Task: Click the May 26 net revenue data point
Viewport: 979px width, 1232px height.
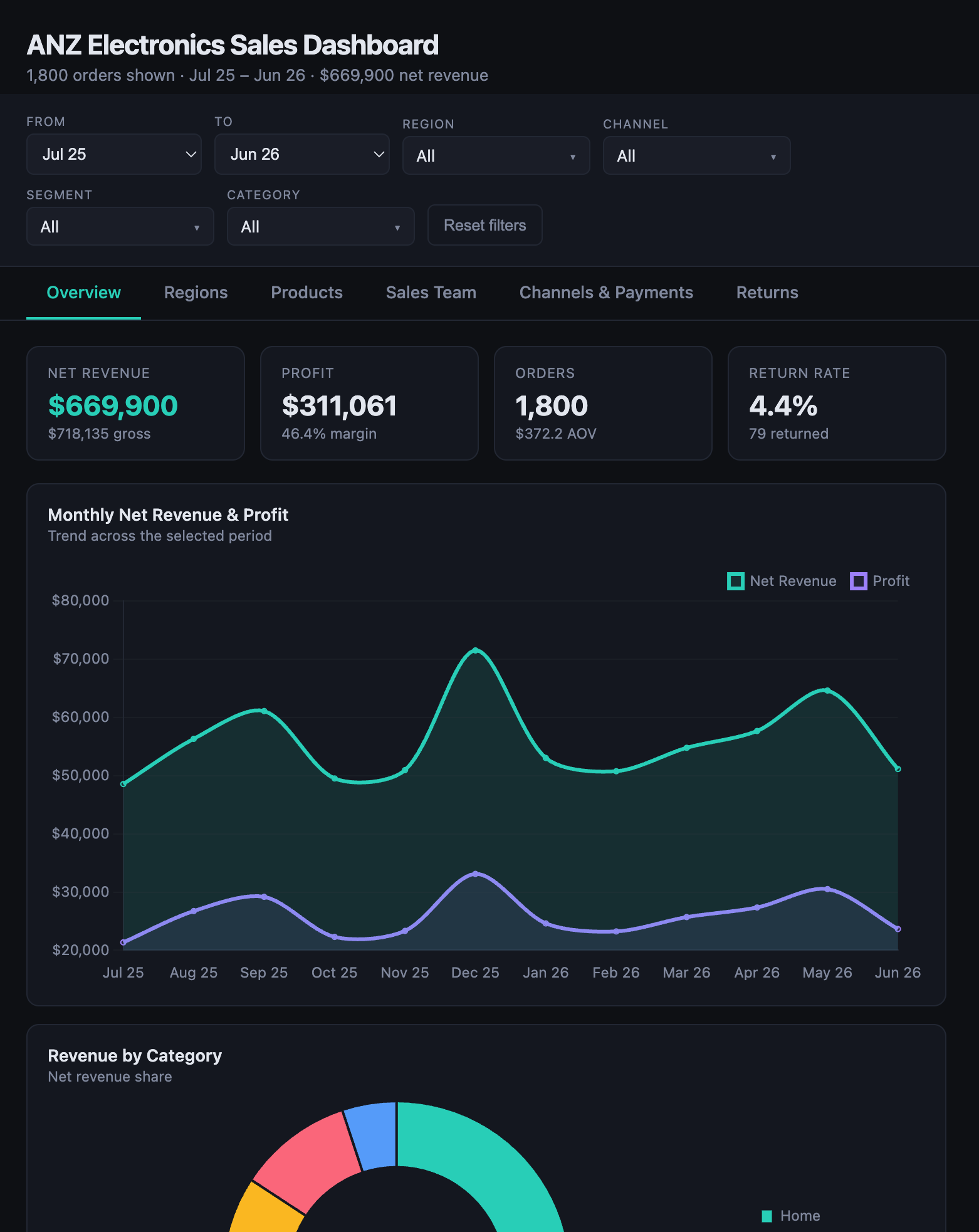Action: click(827, 691)
